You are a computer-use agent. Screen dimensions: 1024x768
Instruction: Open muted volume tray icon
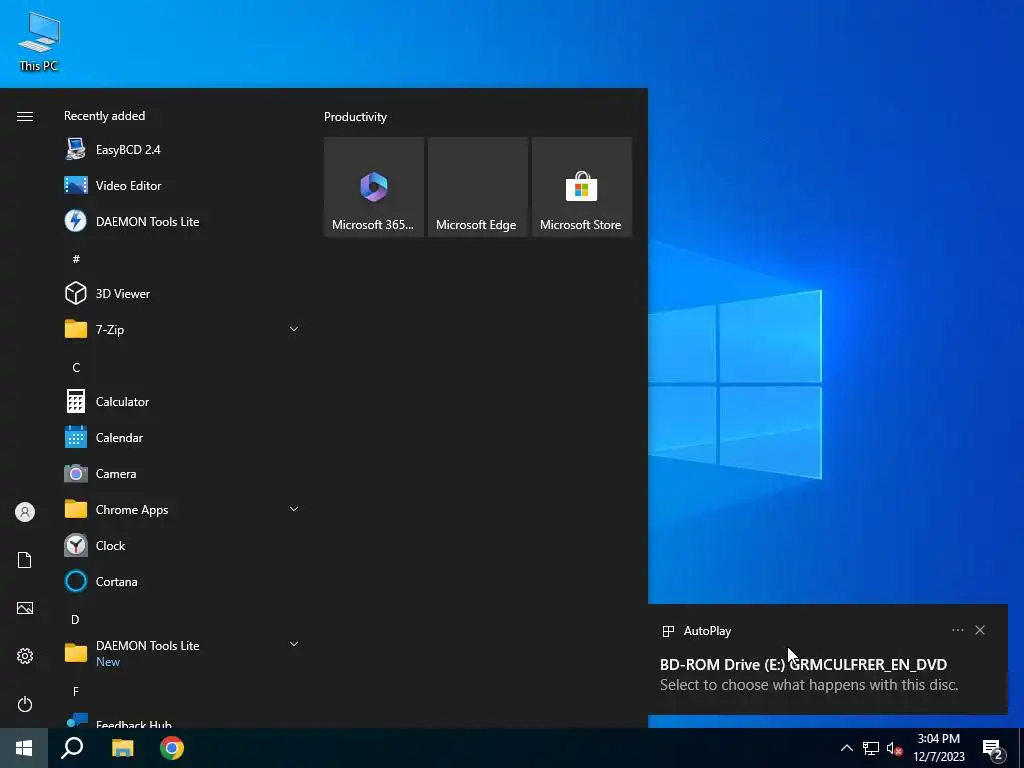click(894, 748)
